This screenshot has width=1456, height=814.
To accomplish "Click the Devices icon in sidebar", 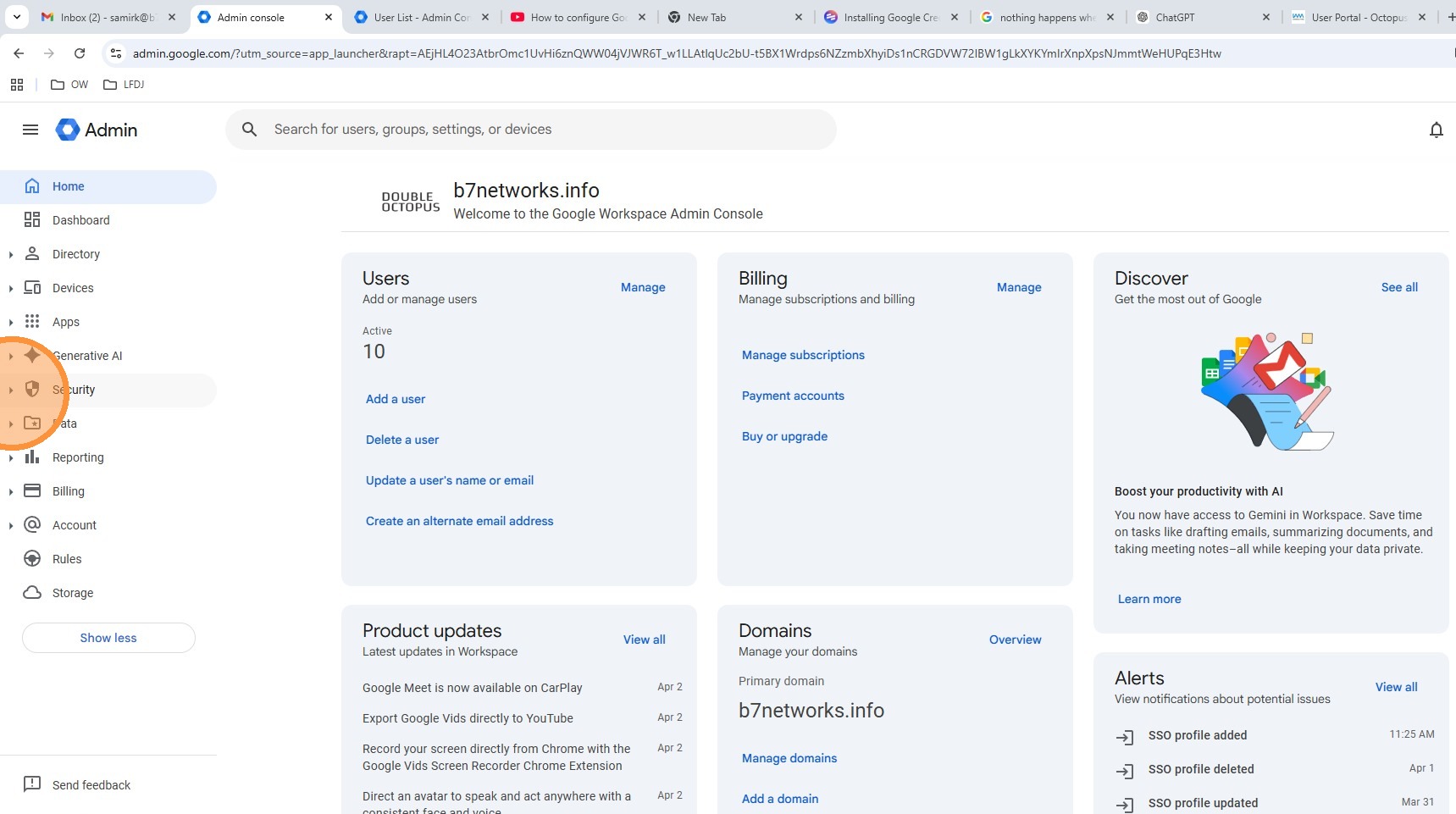I will tap(32, 288).
